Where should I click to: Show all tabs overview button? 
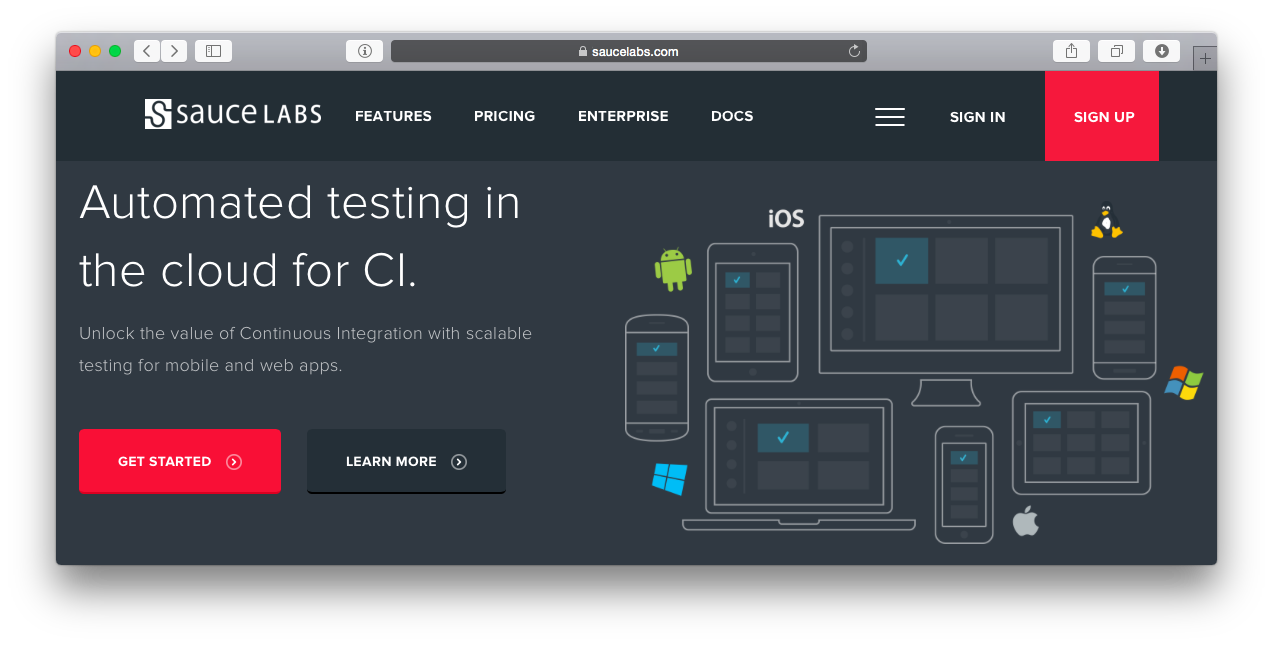pos(1116,51)
